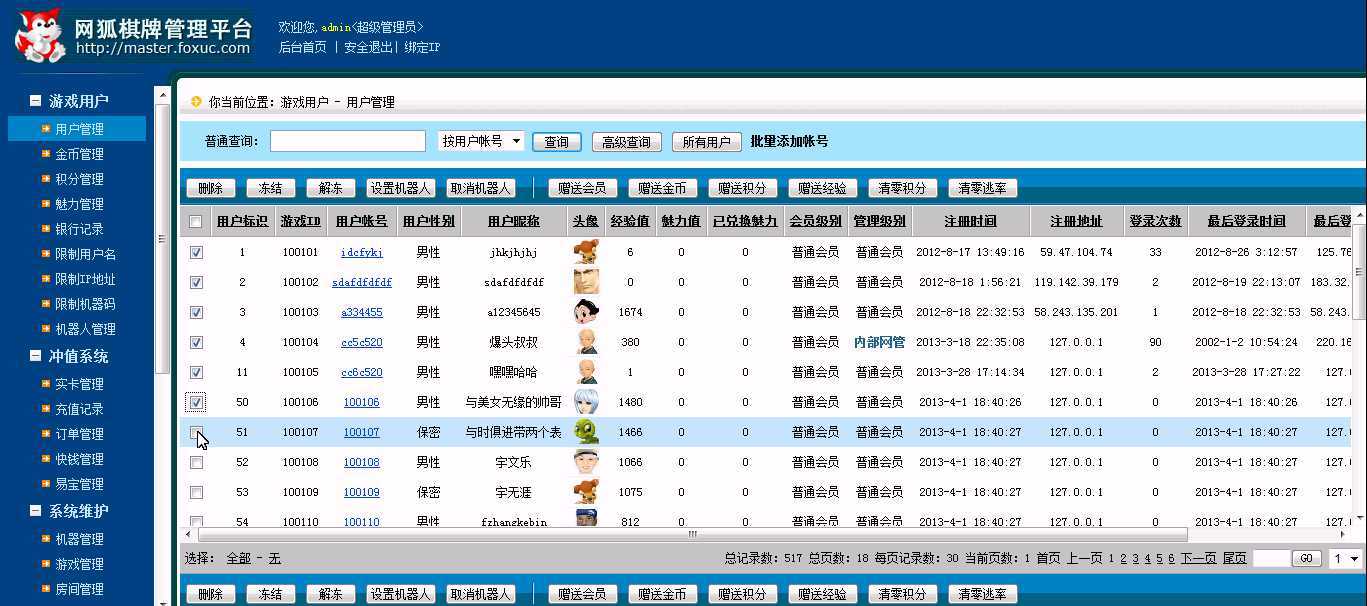Click green avatar of user 100107
The image size is (1367, 606).
pos(586,432)
